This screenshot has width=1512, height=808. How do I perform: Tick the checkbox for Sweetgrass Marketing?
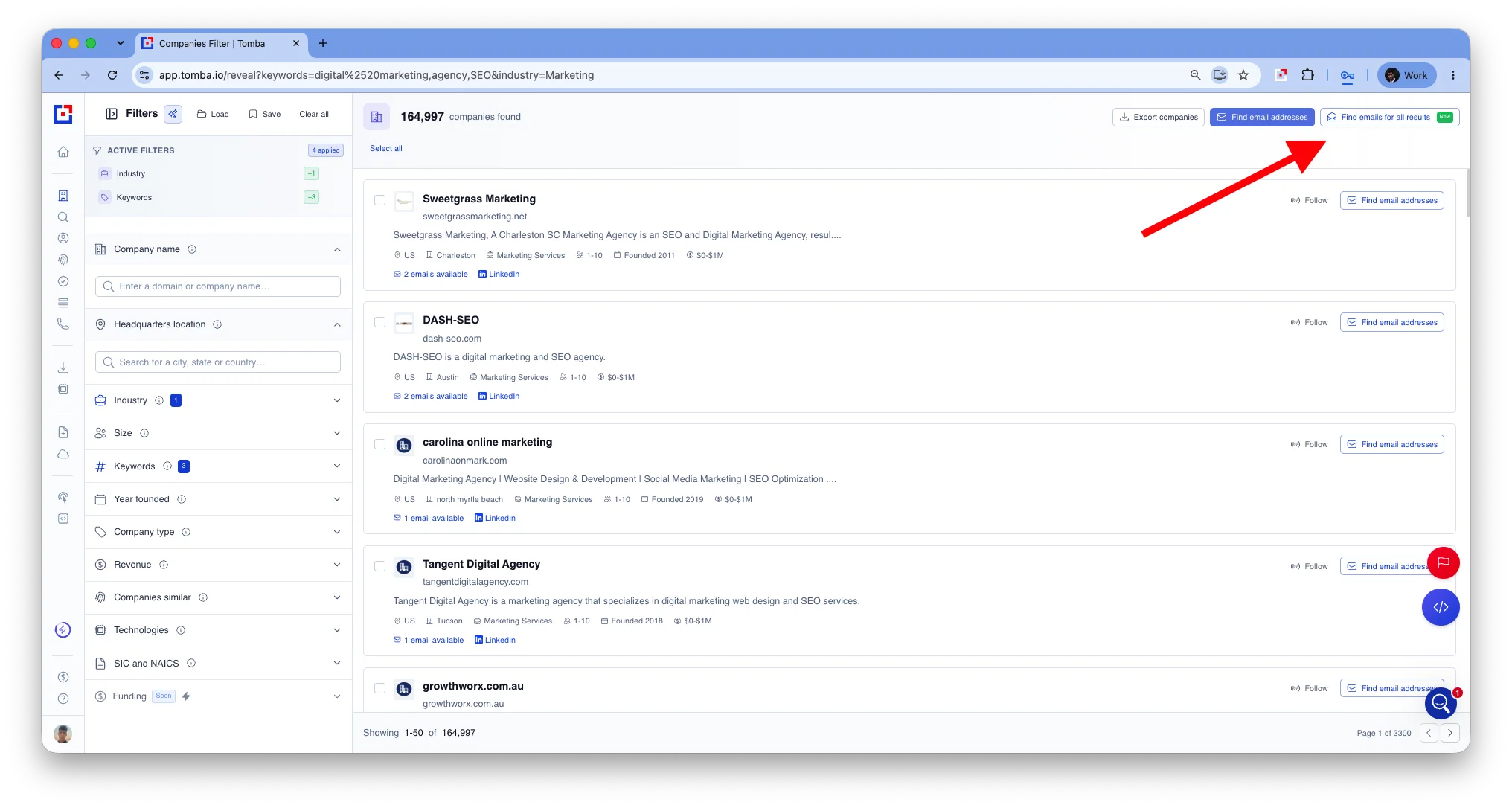point(379,200)
